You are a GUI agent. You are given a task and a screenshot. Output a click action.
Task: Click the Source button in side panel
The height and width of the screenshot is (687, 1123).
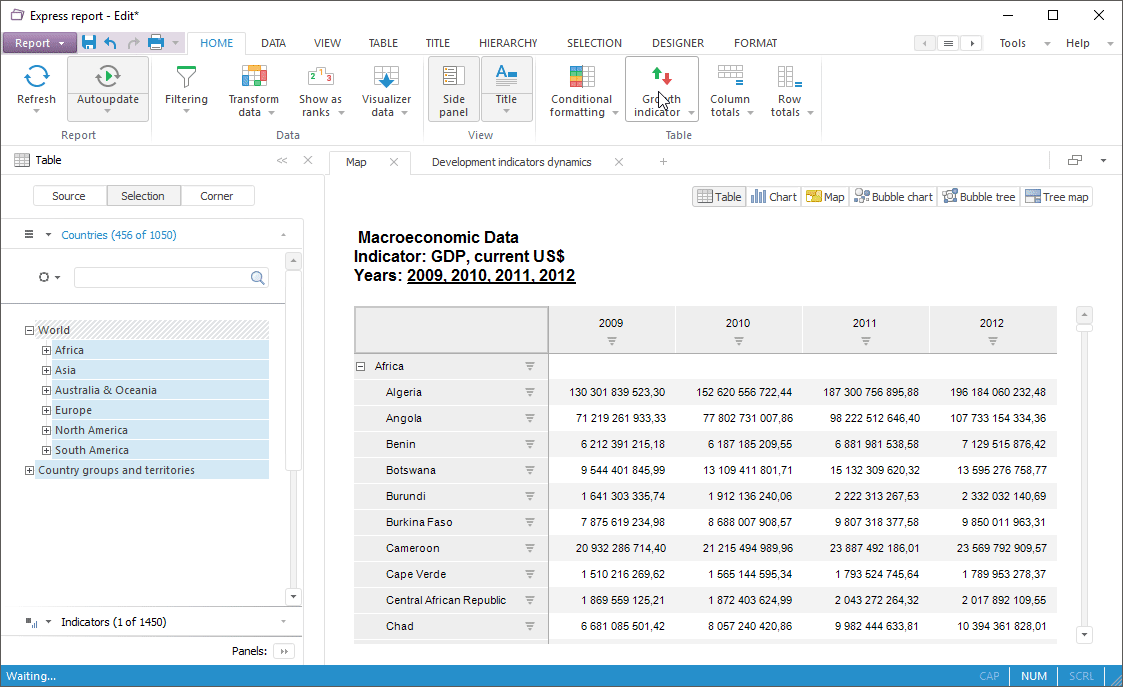tap(69, 196)
